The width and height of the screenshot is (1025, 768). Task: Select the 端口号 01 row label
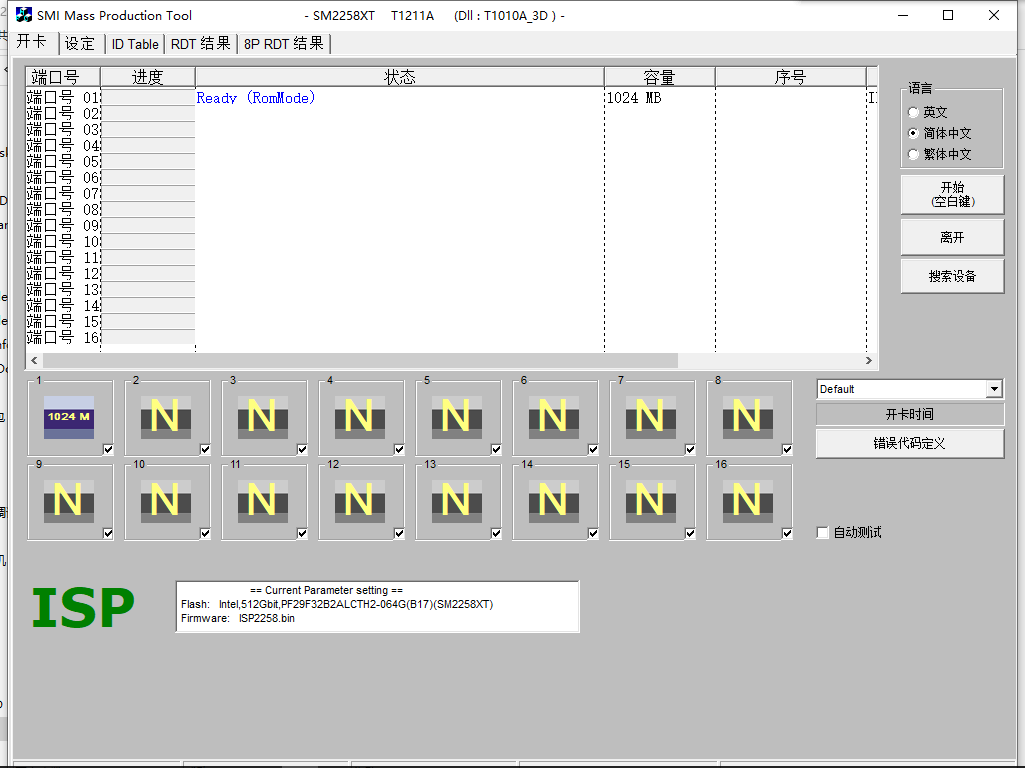click(63, 97)
